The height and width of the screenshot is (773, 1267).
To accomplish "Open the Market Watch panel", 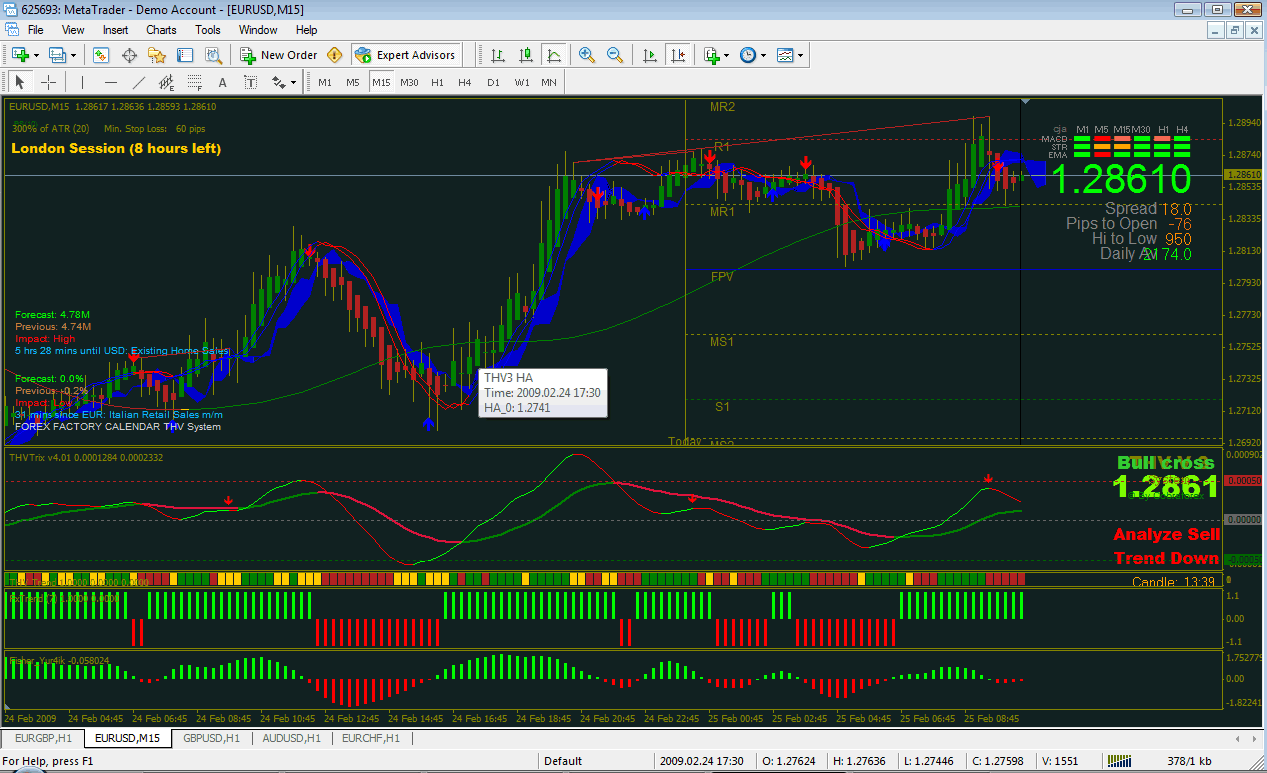I will tap(101, 56).
